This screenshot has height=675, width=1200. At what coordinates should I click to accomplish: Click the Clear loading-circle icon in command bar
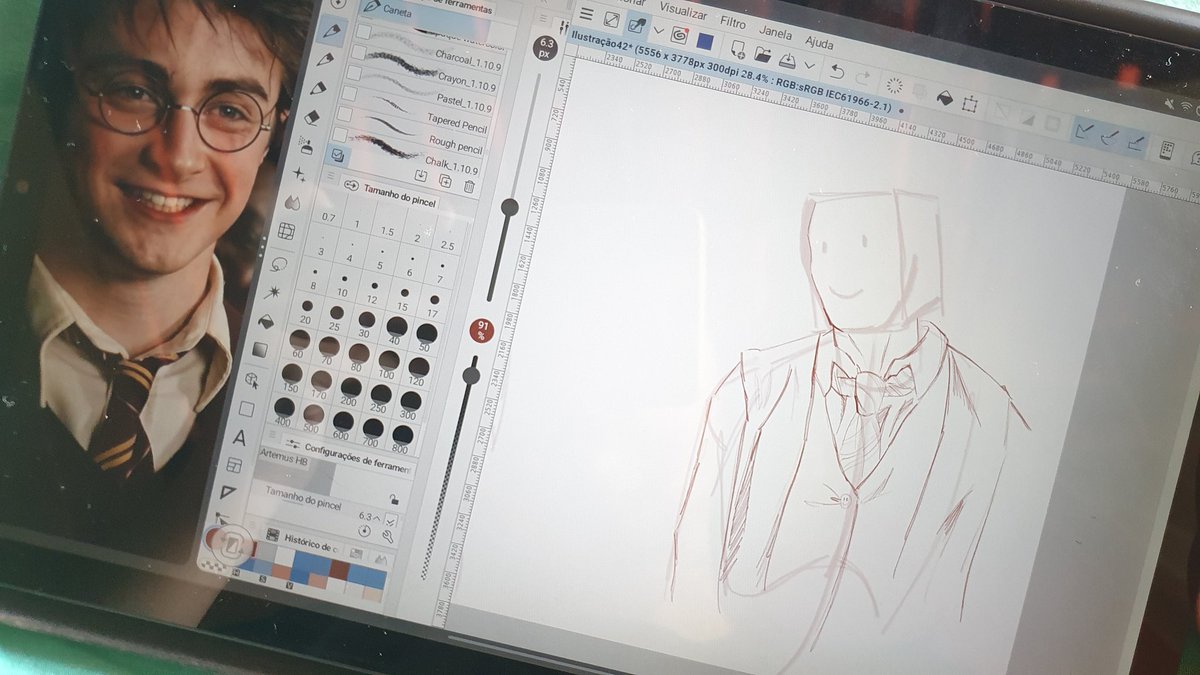(895, 86)
